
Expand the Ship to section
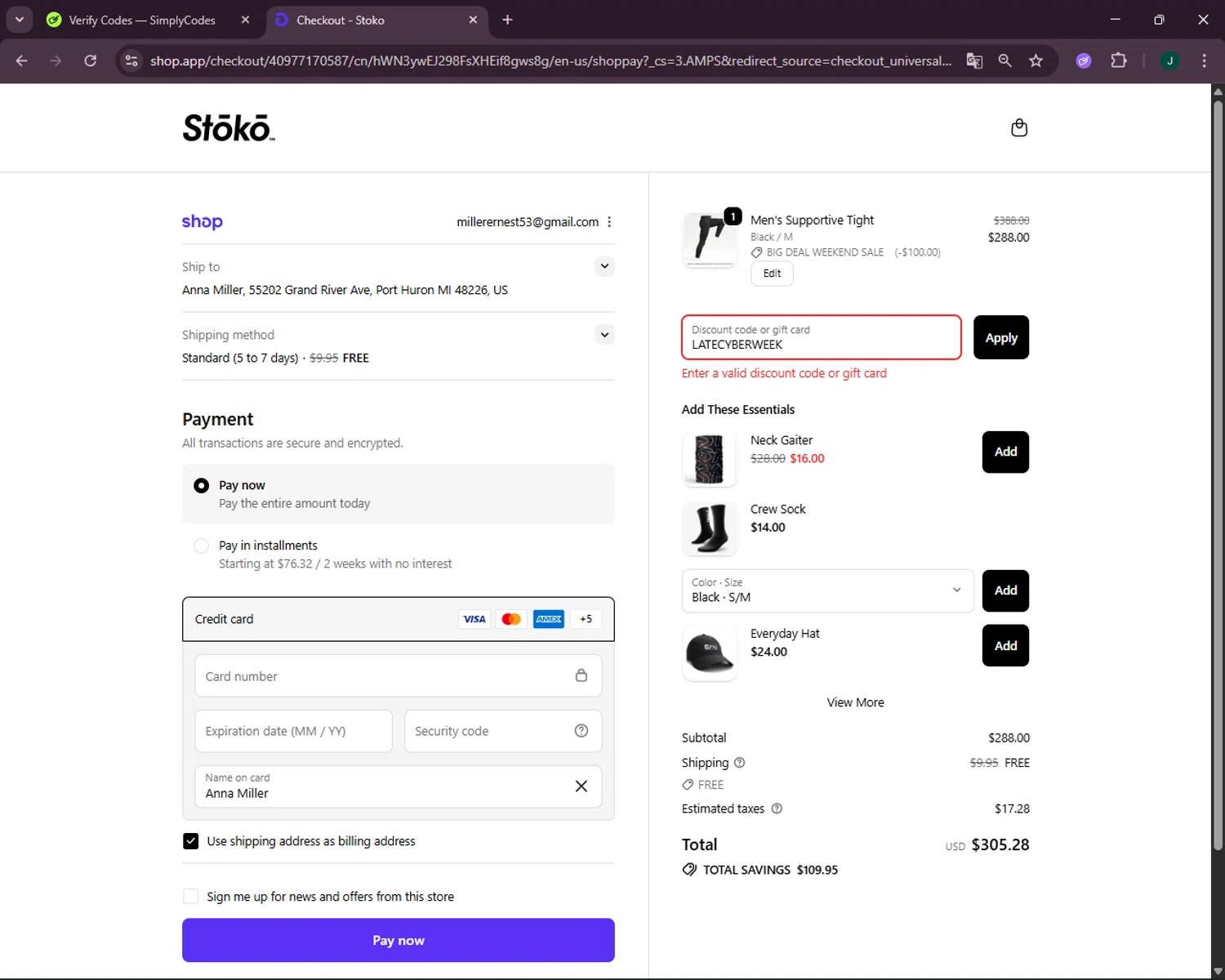coord(604,266)
